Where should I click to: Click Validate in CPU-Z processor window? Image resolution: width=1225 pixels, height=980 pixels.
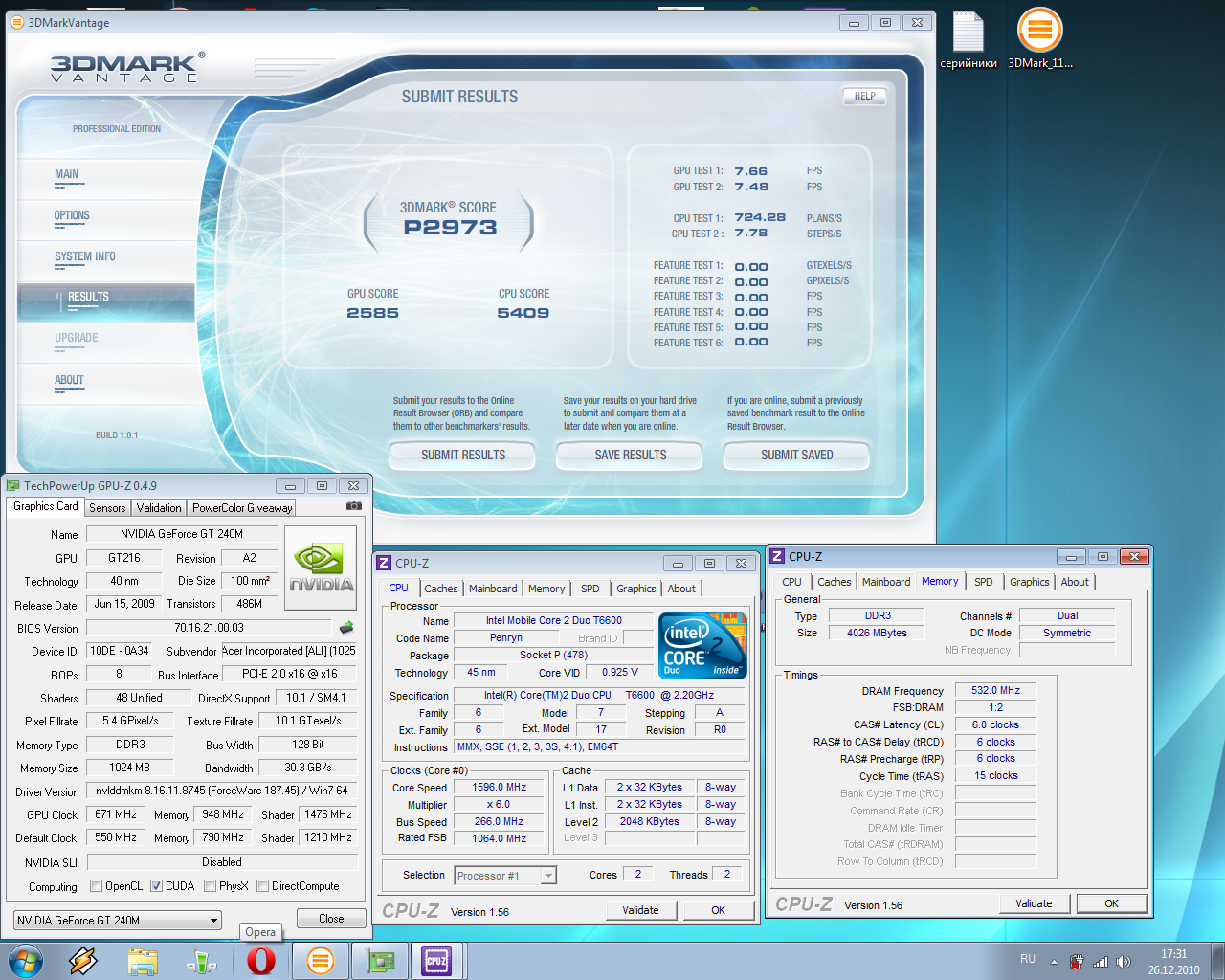[x=640, y=910]
